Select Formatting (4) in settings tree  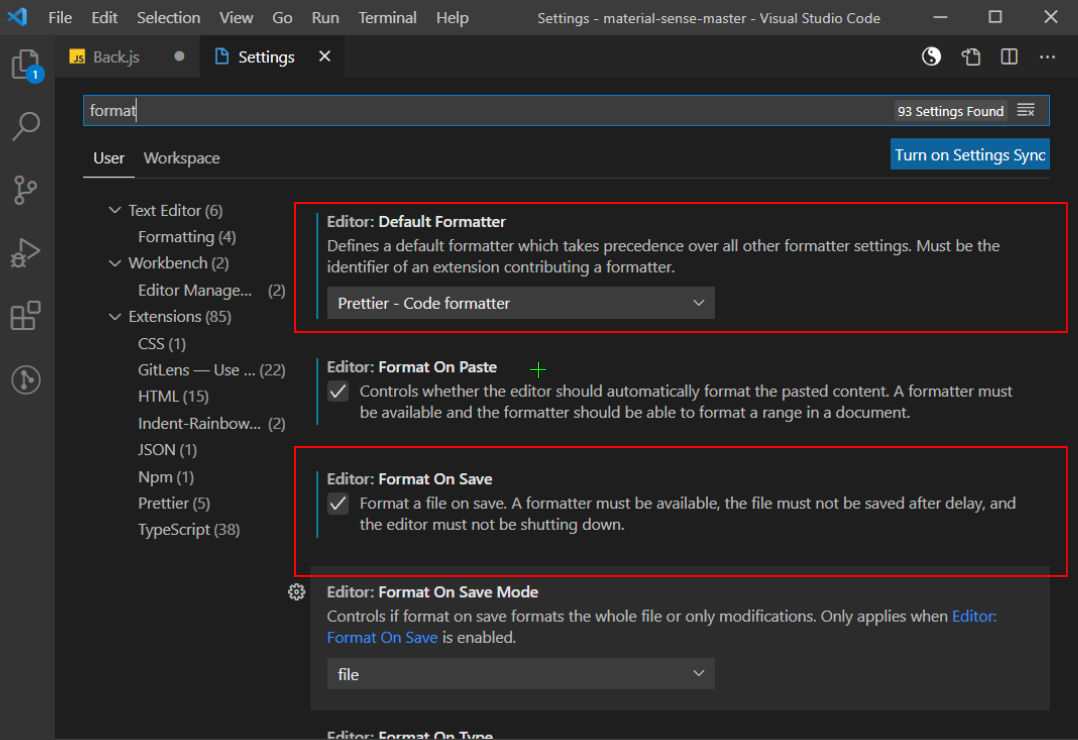pos(186,237)
